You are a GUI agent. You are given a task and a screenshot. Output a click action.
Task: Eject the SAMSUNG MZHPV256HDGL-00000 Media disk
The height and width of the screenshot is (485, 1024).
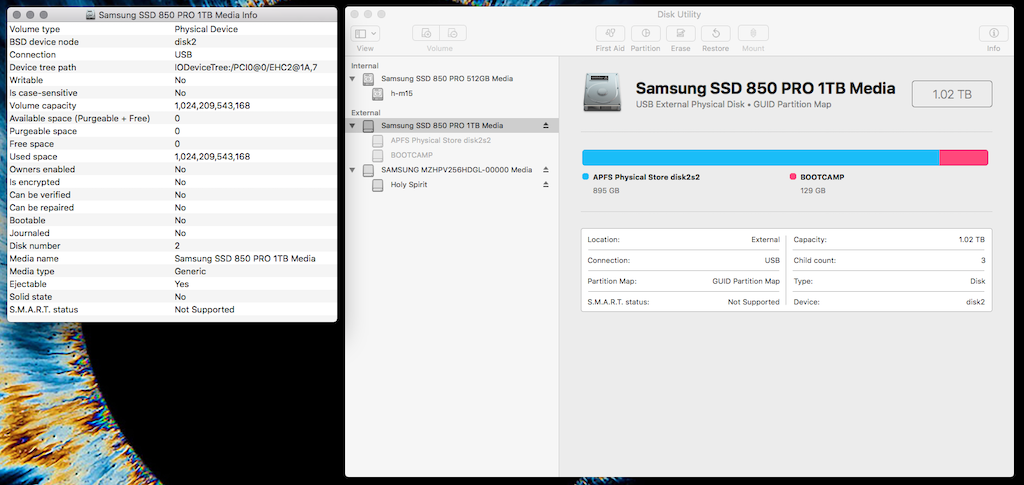(546, 170)
